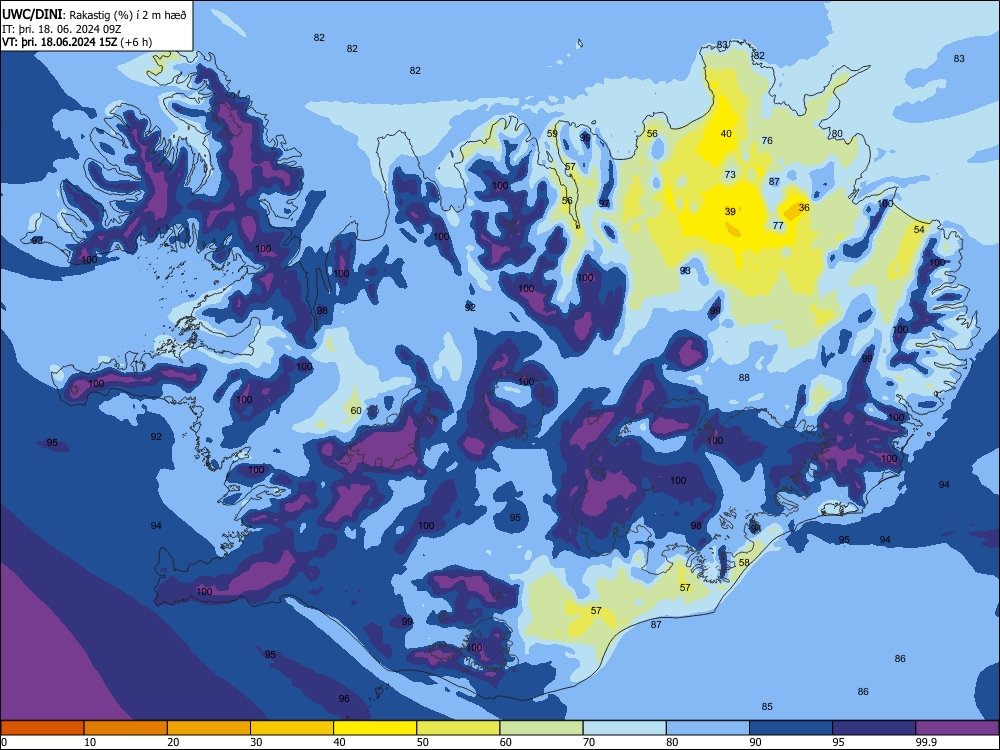This screenshot has height=750, width=1000.
Task: Click the map humidity value 80 in the northeast
Action: 837,133
